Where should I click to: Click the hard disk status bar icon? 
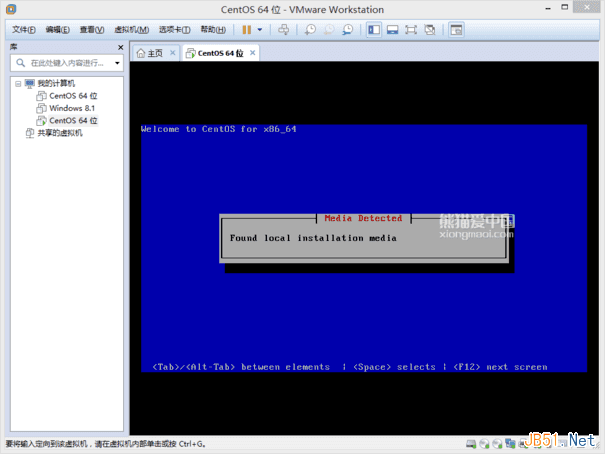click(471, 444)
